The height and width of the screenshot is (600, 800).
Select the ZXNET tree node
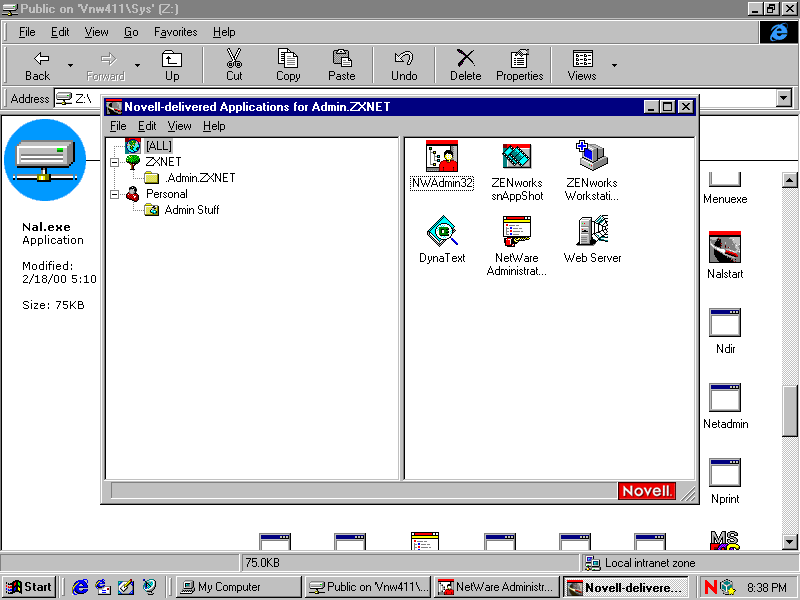(163, 162)
